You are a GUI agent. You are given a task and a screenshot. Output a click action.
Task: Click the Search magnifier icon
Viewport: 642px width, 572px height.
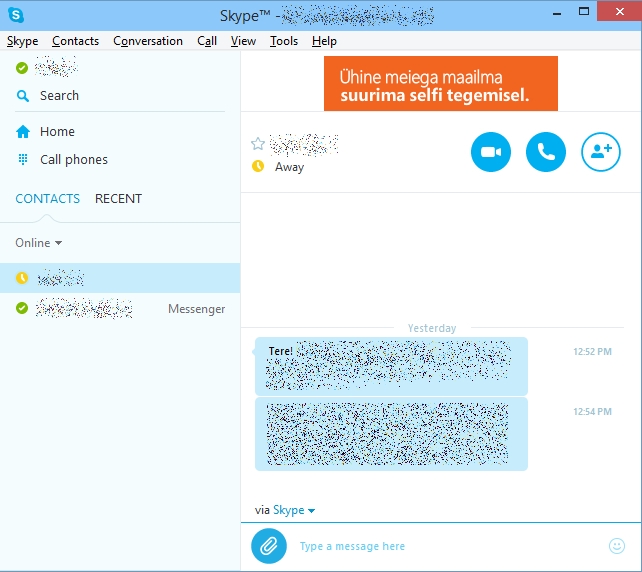[x=23, y=96]
